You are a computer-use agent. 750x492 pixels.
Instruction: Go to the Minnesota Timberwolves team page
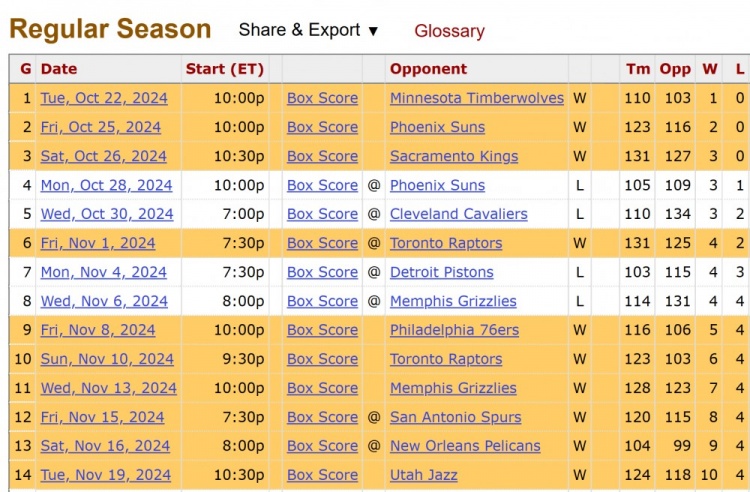476,98
